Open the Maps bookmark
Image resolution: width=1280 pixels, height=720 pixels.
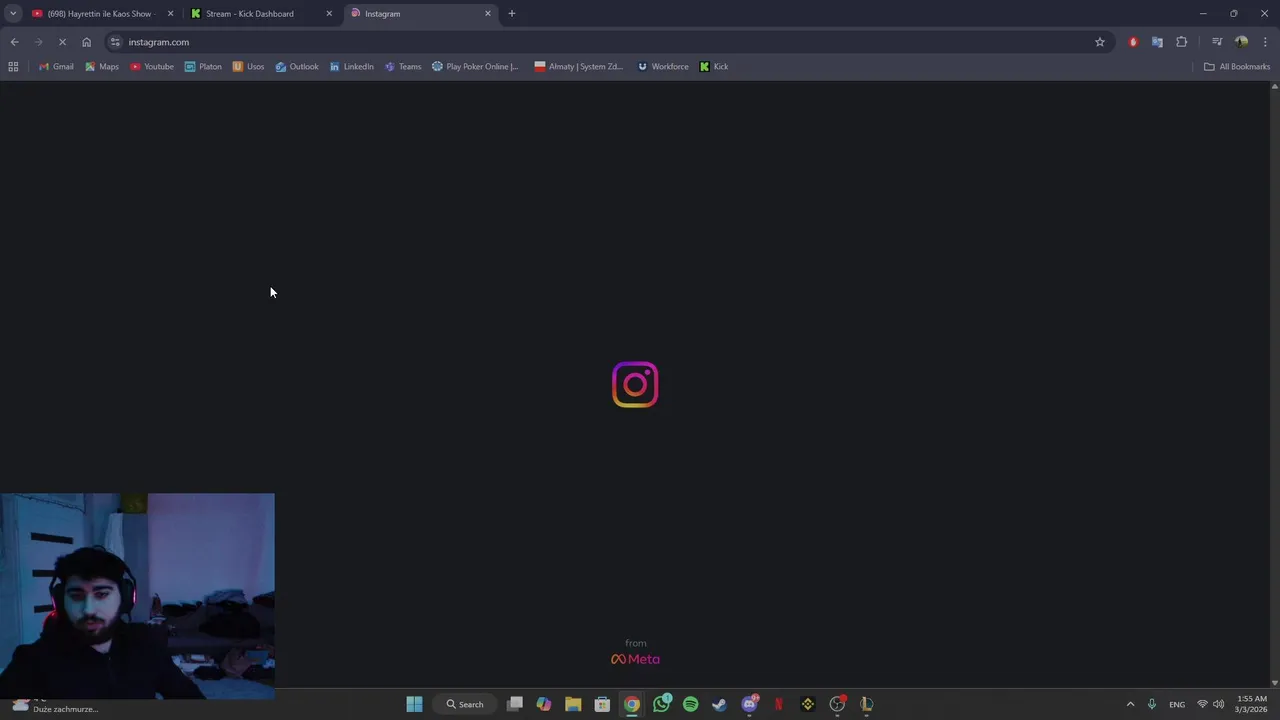tap(102, 67)
